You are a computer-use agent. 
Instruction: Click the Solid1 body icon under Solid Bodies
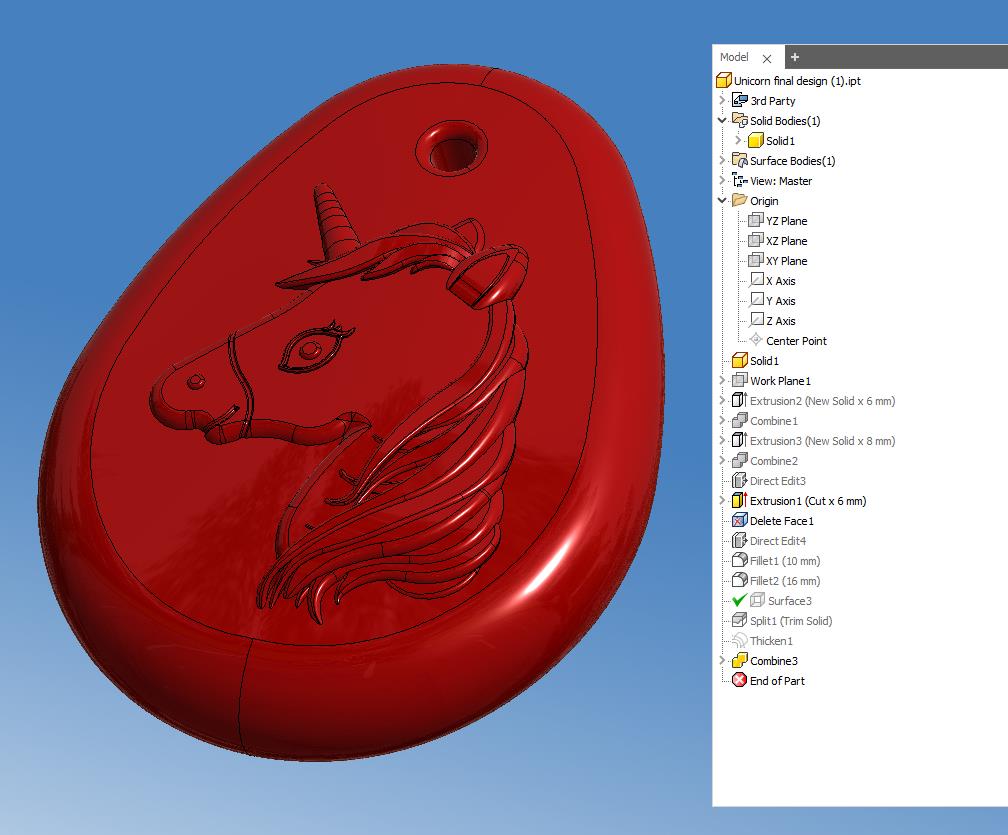tap(756, 140)
